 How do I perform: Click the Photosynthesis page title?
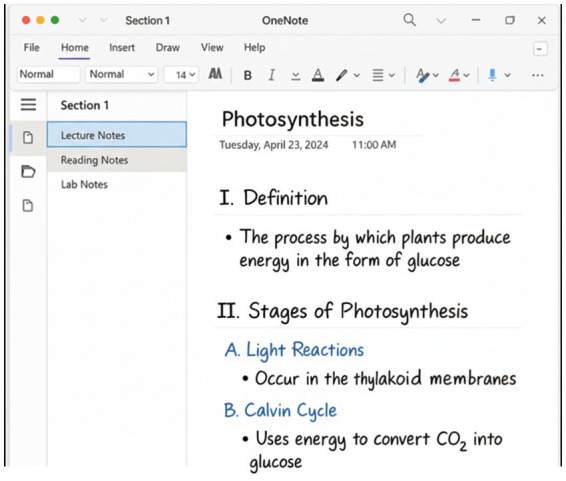click(292, 119)
